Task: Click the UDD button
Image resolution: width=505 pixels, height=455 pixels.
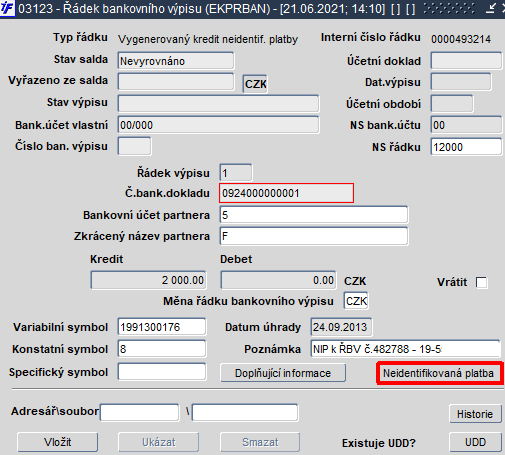Action: click(x=475, y=442)
